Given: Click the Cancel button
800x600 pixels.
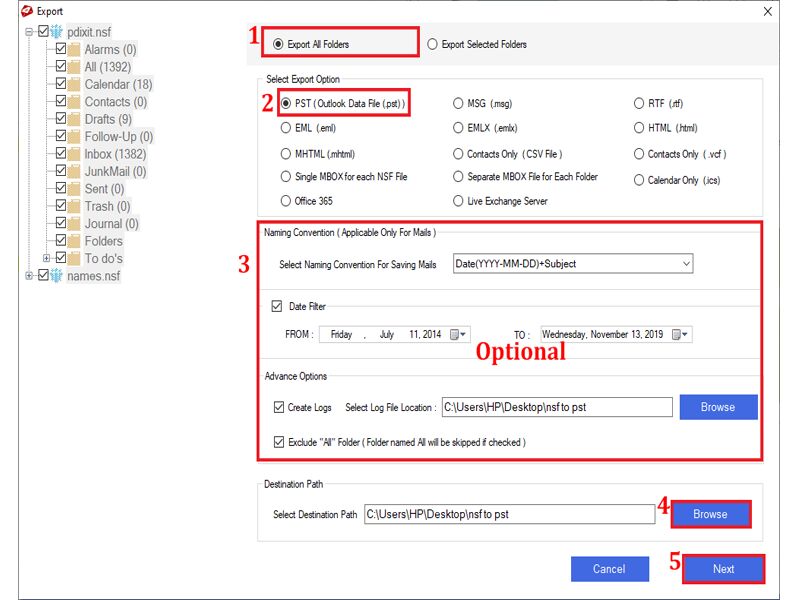Looking at the screenshot, I should click(x=608, y=569).
